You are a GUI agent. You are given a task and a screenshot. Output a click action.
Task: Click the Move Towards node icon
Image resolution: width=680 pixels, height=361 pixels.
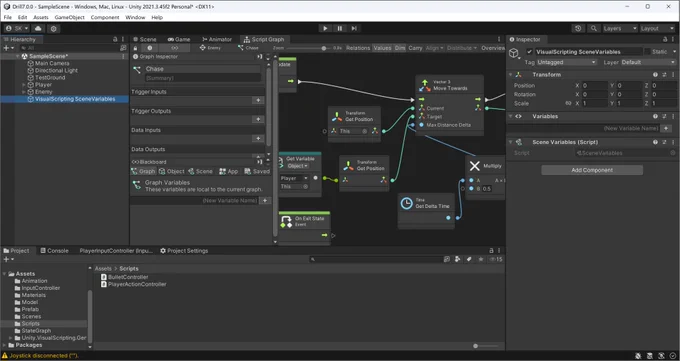425,85
